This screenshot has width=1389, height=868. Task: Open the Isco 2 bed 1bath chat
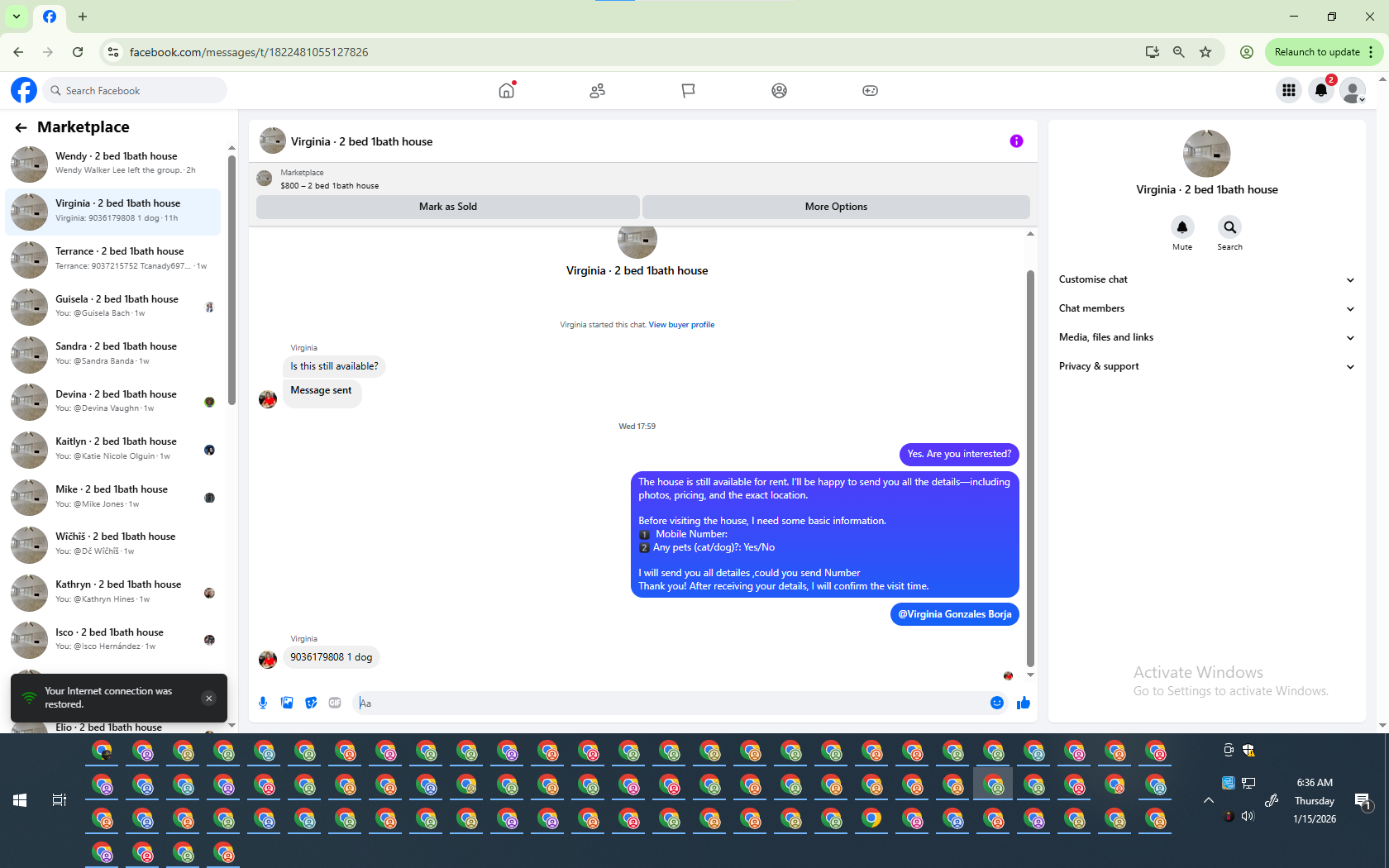(x=113, y=640)
